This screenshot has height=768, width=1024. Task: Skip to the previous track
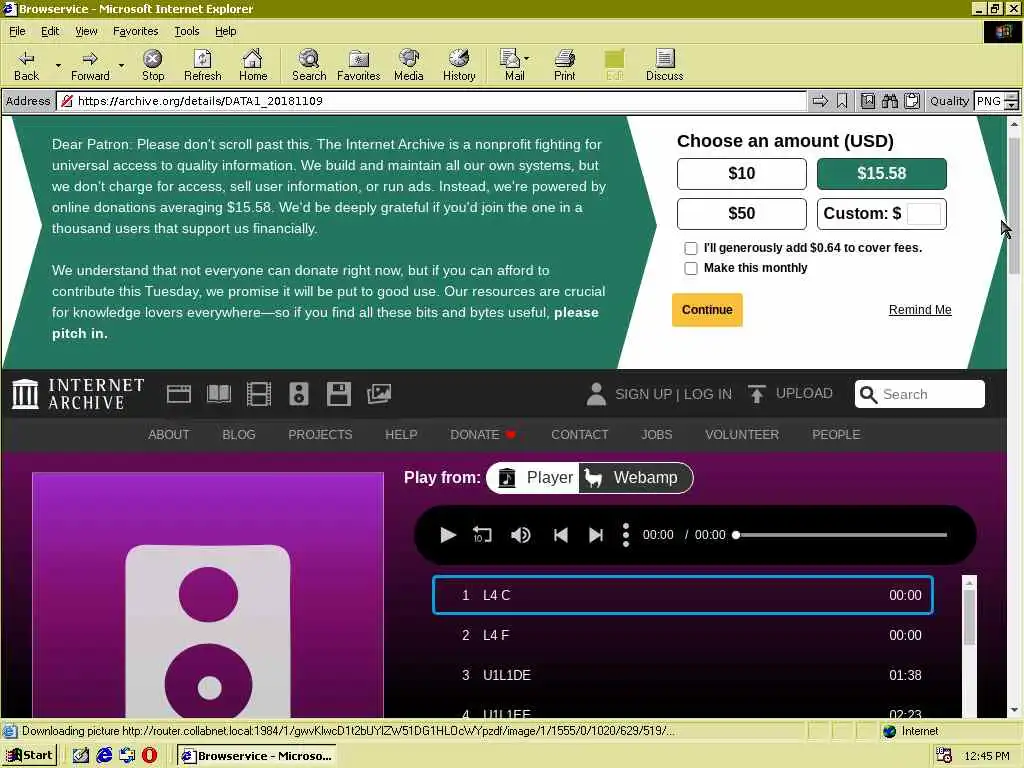[x=560, y=535]
